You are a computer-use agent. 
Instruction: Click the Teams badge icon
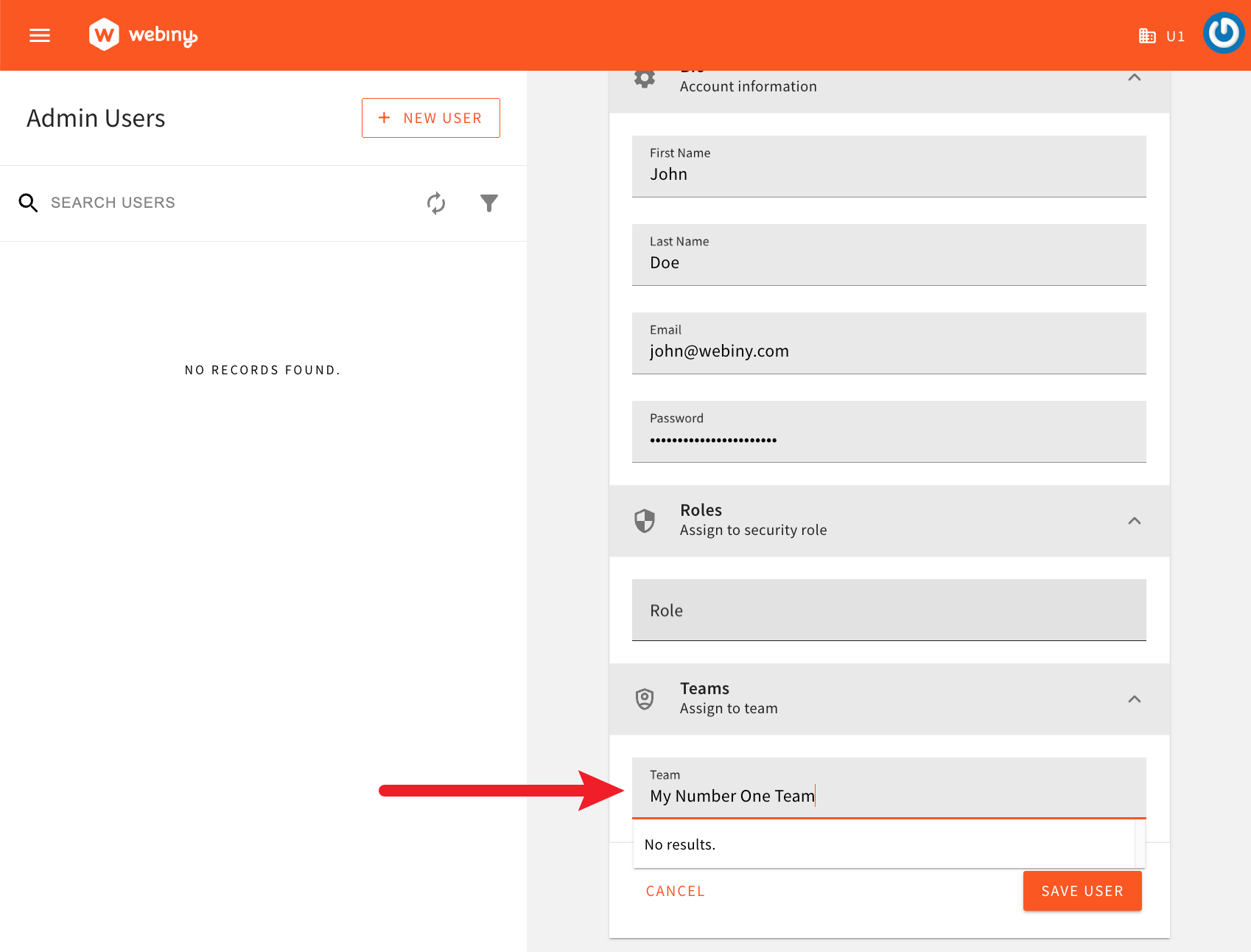coord(645,699)
